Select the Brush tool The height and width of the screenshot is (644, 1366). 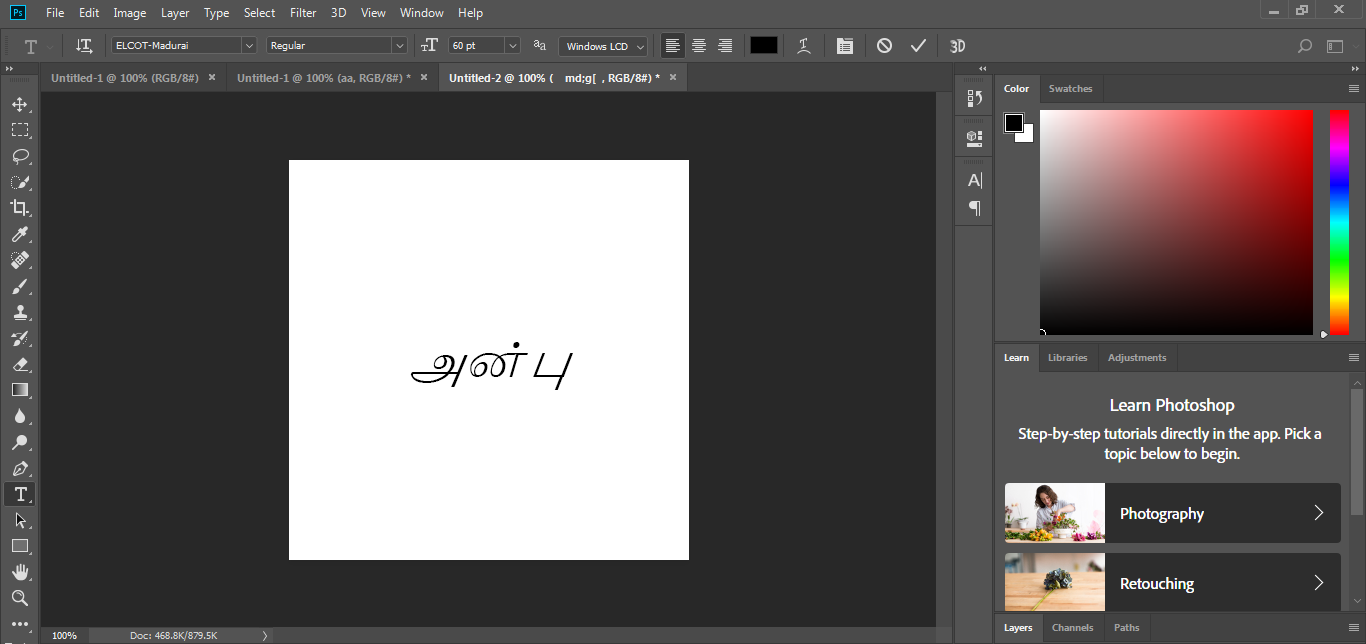pyautogui.click(x=20, y=286)
